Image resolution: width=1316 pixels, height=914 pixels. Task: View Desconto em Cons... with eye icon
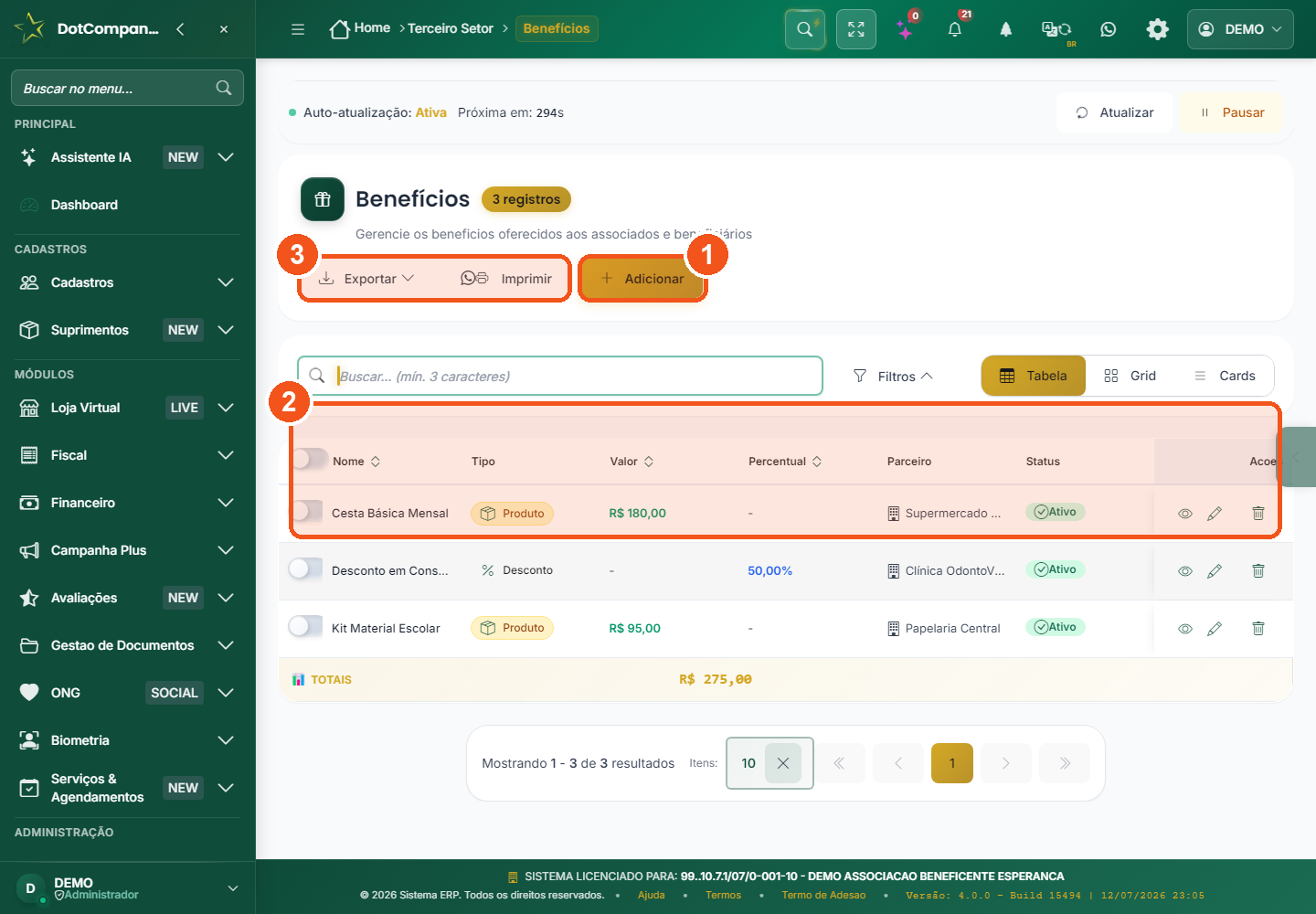tap(1185, 571)
